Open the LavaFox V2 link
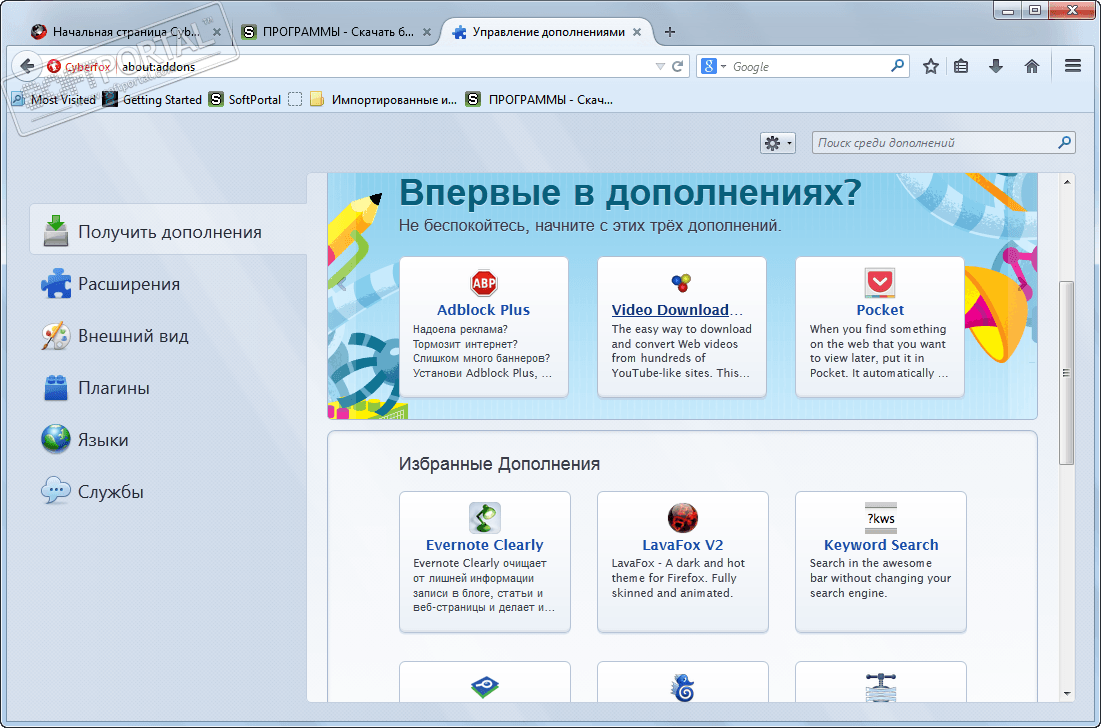Viewport: 1101px width, 728px height. (683, 545)
